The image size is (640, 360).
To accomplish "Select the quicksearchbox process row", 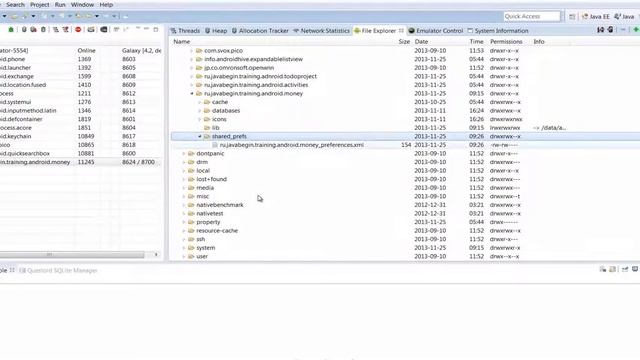I will [x=81, y=153].
